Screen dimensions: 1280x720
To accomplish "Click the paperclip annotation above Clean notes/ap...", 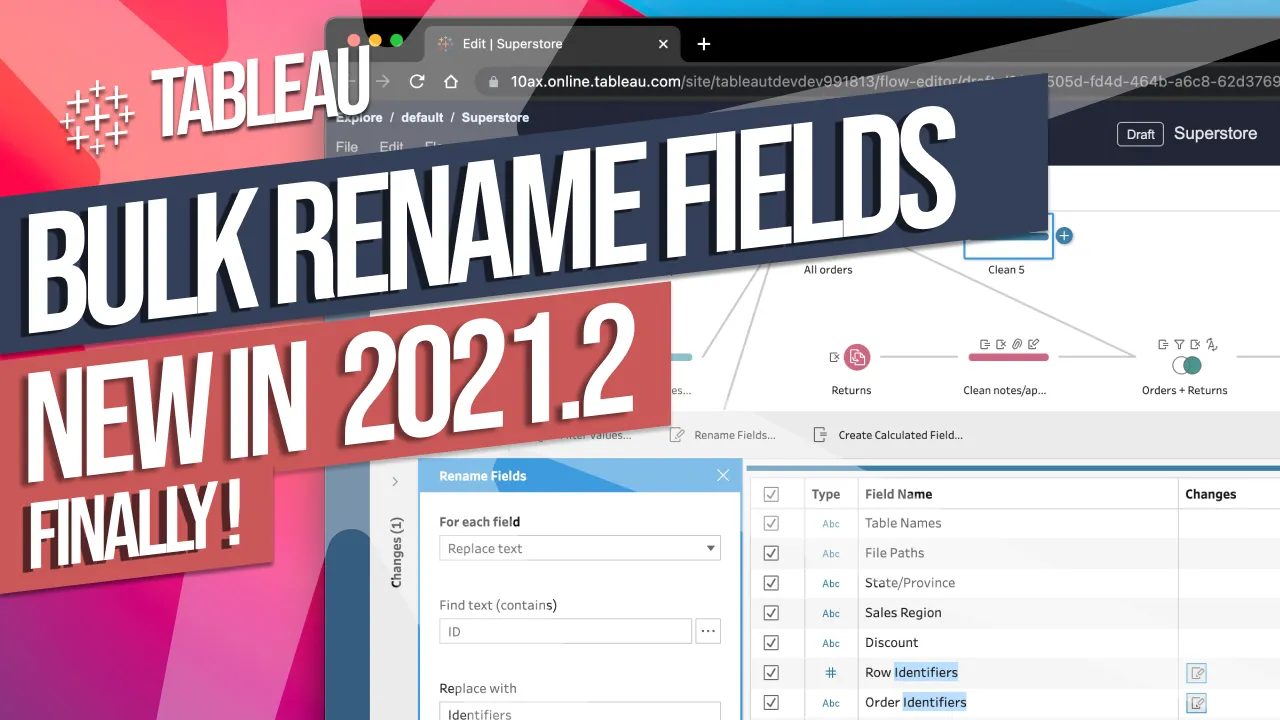I will tap(1017, 344).
